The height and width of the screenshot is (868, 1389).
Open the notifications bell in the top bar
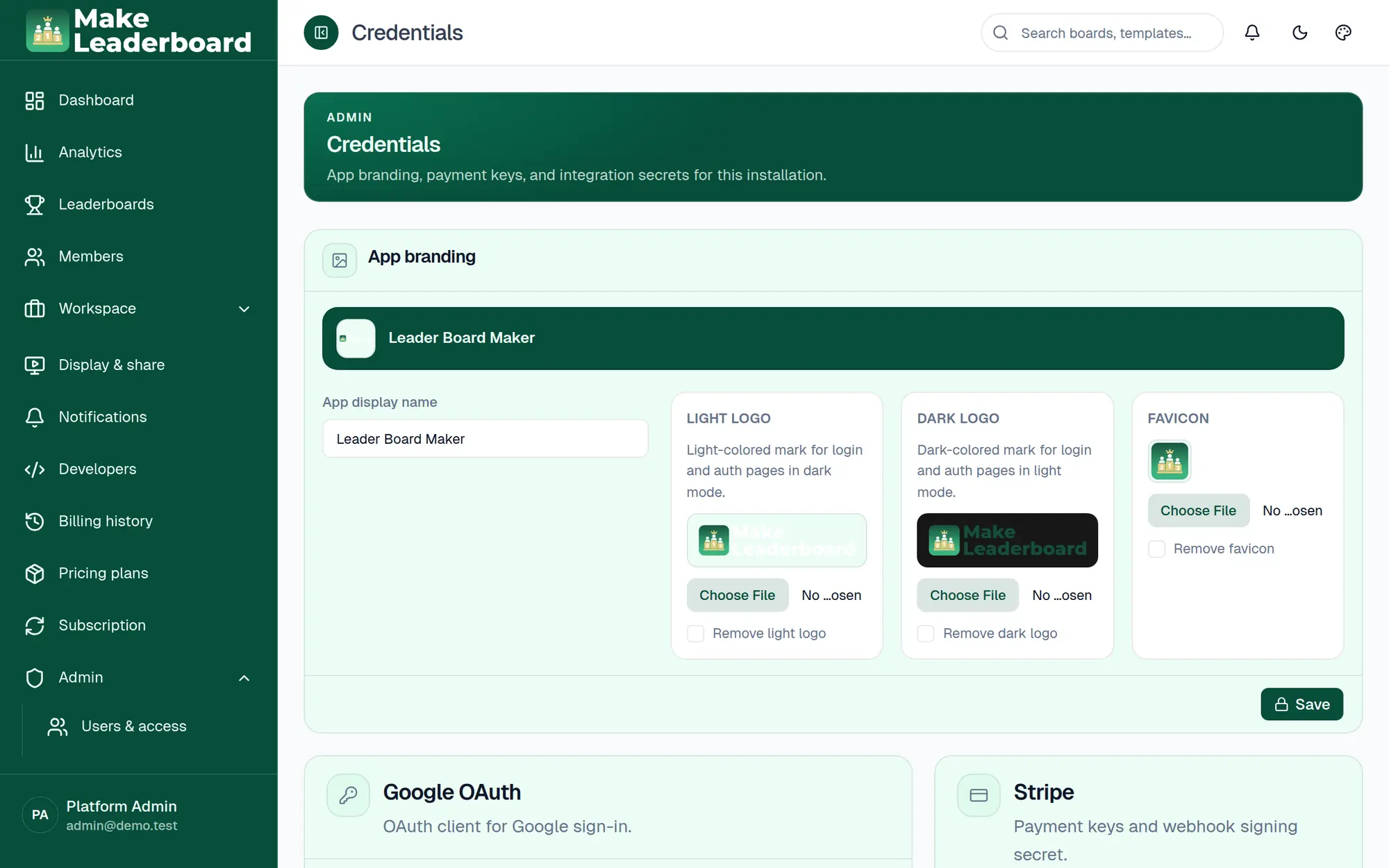coord(1252,33)
